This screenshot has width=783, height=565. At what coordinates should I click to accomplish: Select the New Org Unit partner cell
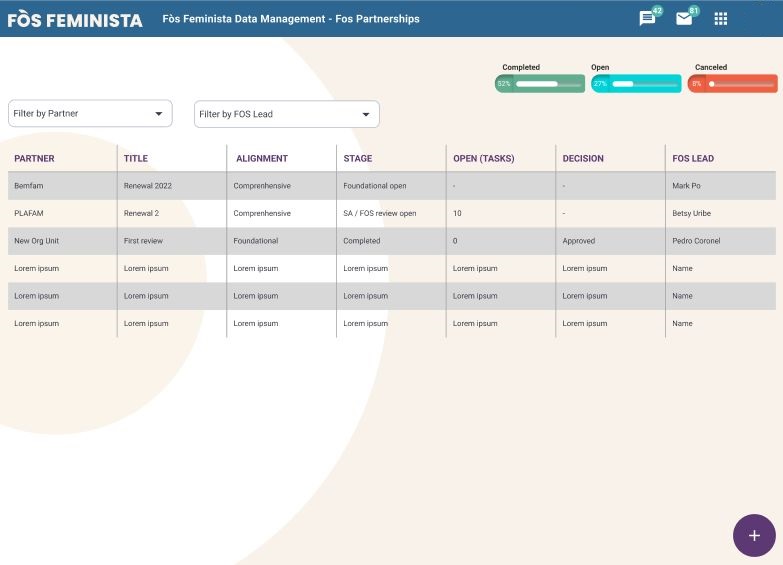(x=36, y=241)
